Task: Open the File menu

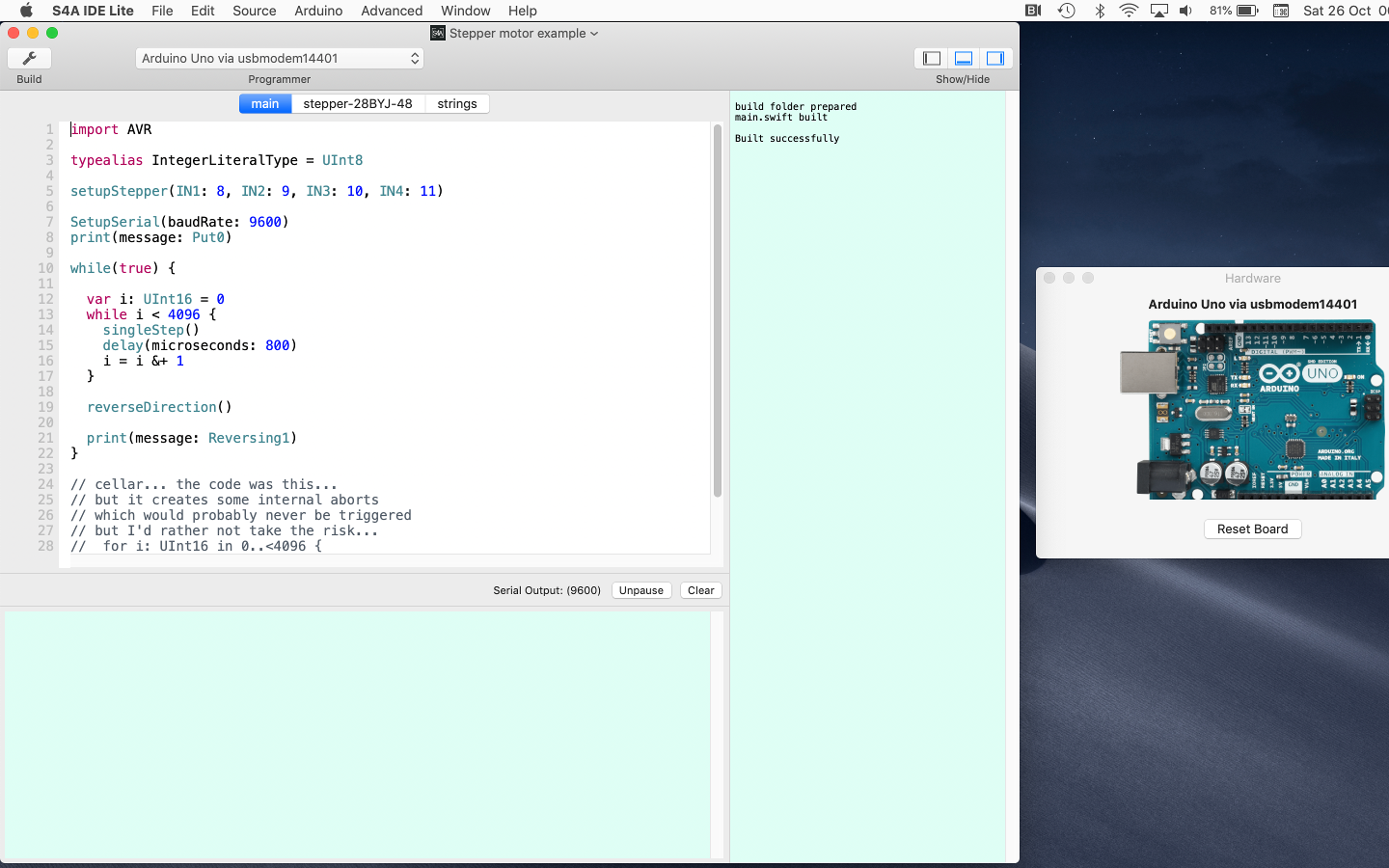Action: point(162,11)
